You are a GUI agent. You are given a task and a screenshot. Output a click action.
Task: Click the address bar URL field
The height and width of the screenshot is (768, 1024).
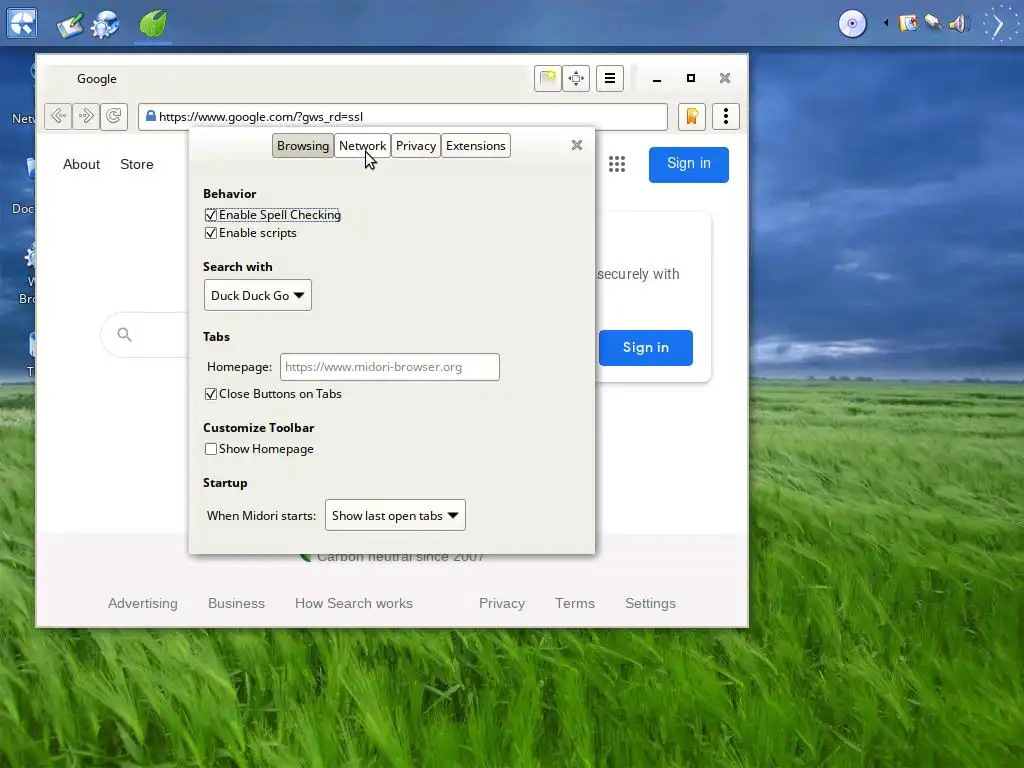[403, 117]
